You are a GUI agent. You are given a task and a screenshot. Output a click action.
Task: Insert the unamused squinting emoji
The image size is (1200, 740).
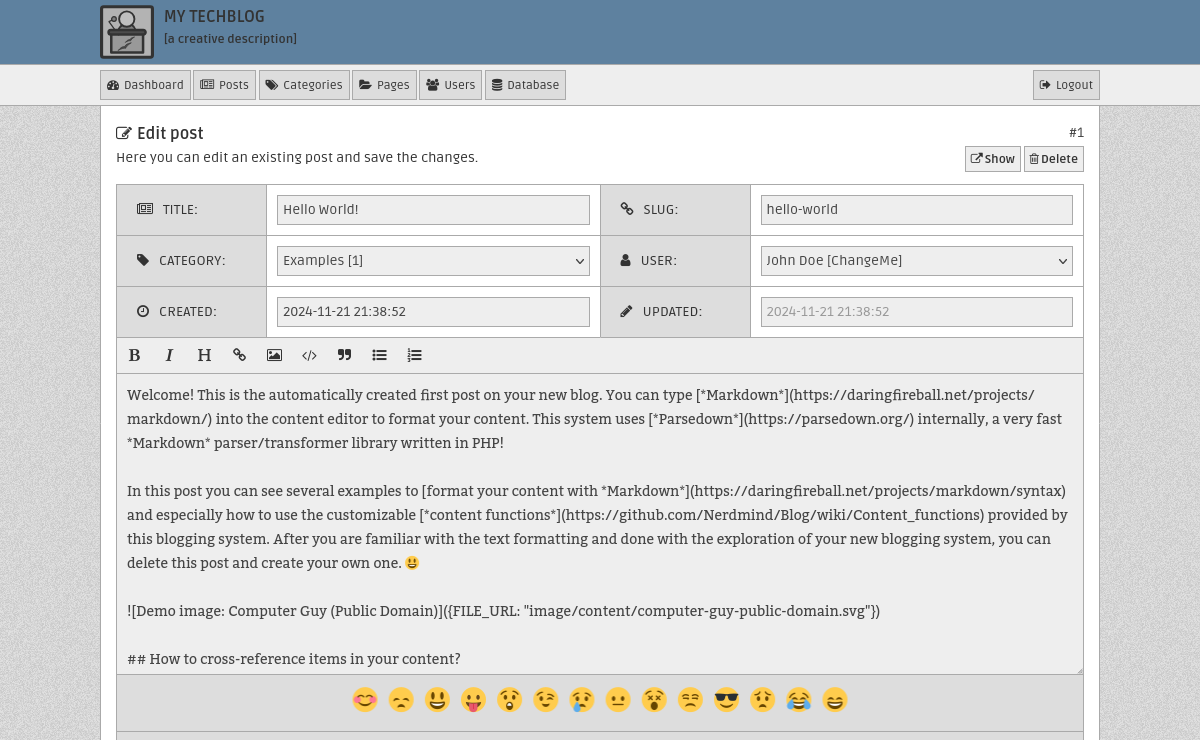tap(690, 700)
